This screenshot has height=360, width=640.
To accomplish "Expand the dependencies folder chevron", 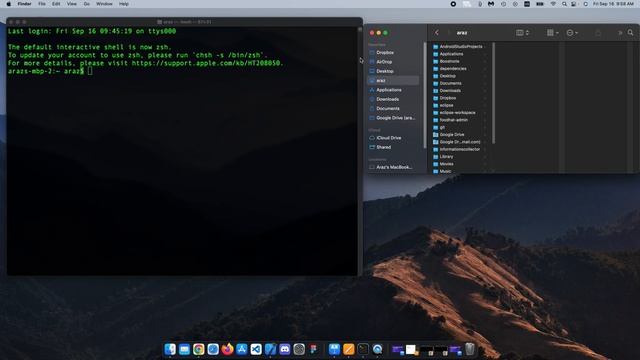I will tap(485, 69).
